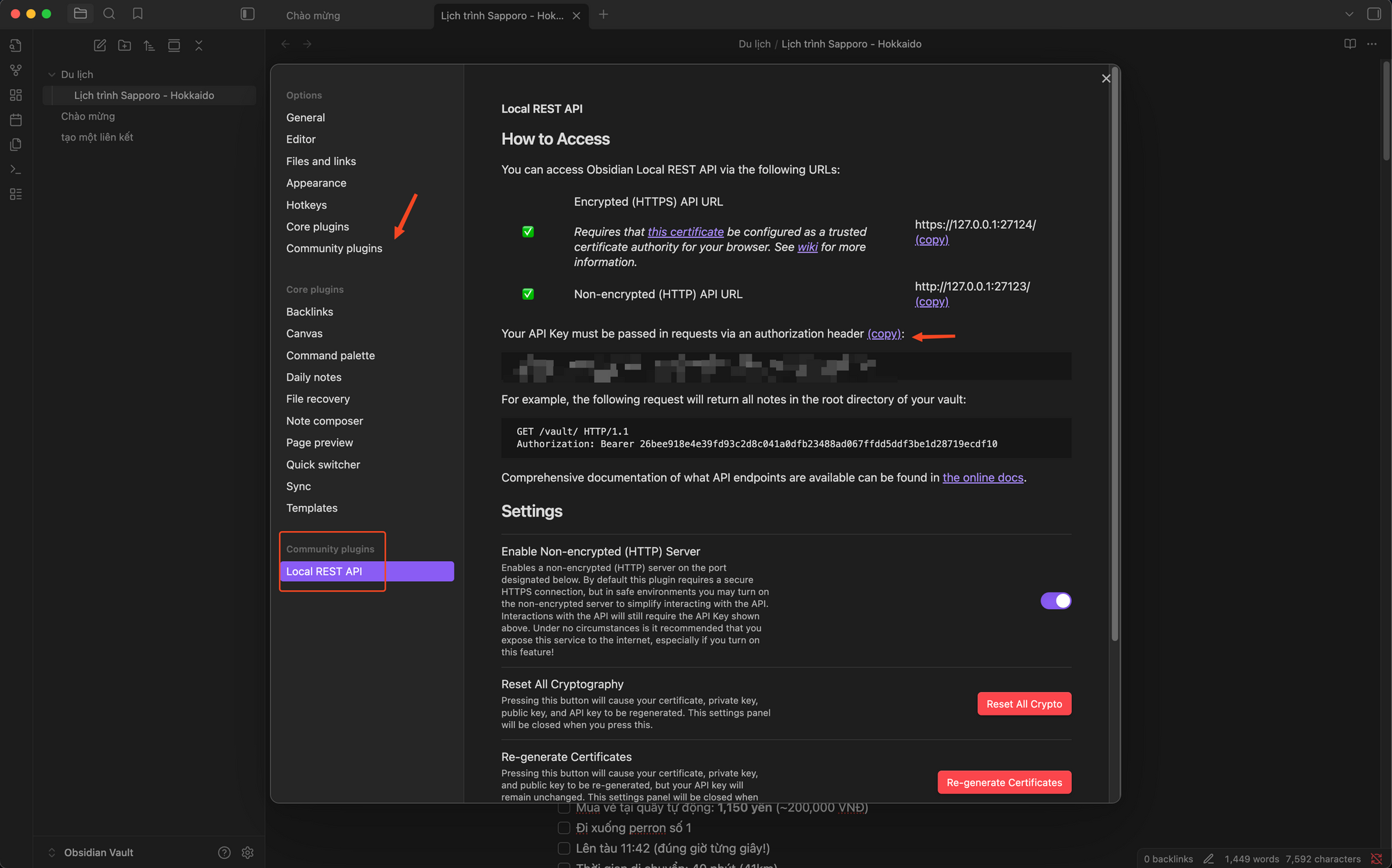Open the daily note calendar icon
Image resolution: width=1392 pixels, height=868 pixels.
tap(15, 120)
